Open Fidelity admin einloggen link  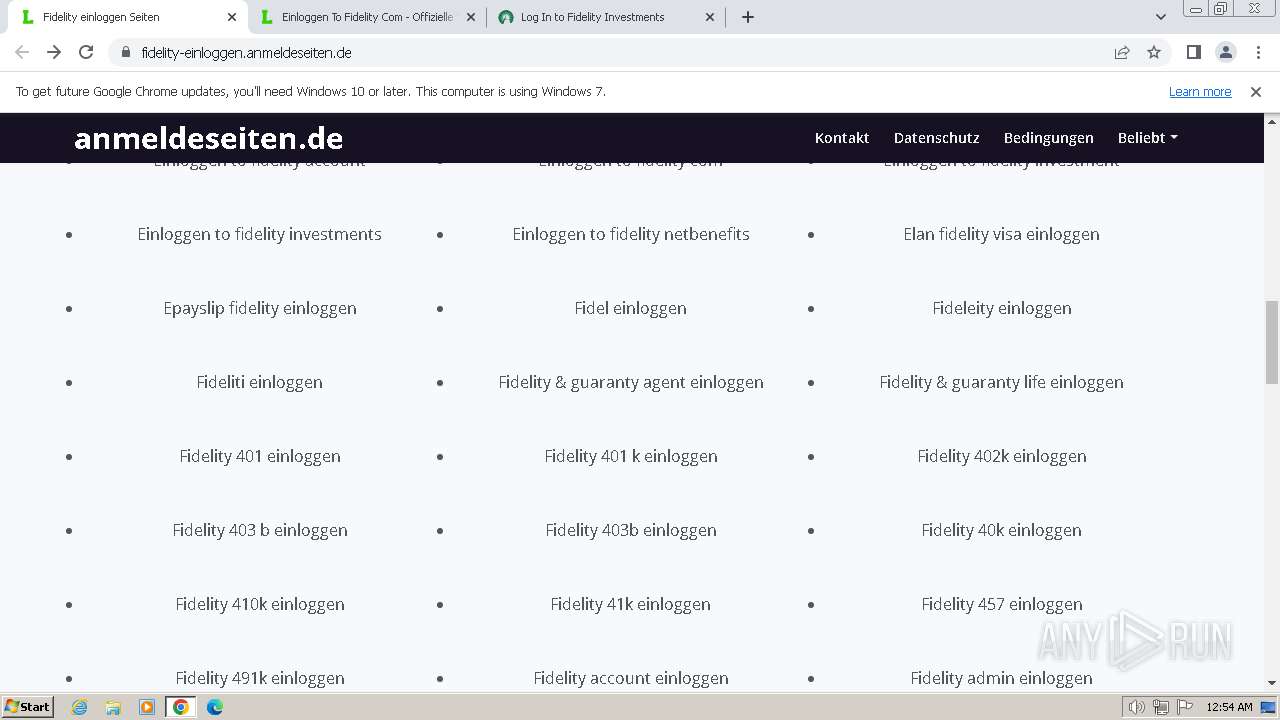click(x=1002, y=678)
